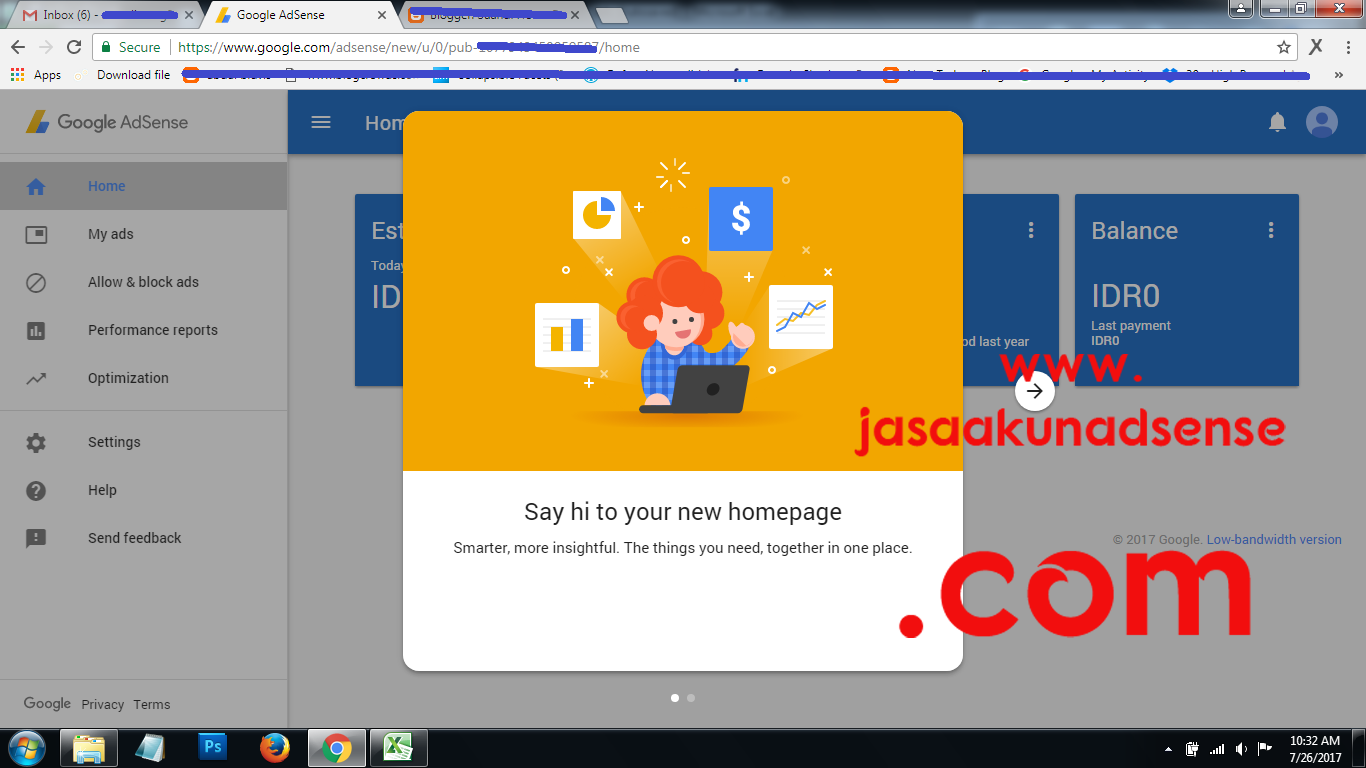
Task: Select the first carousel page dot
Action: [675, 698]
